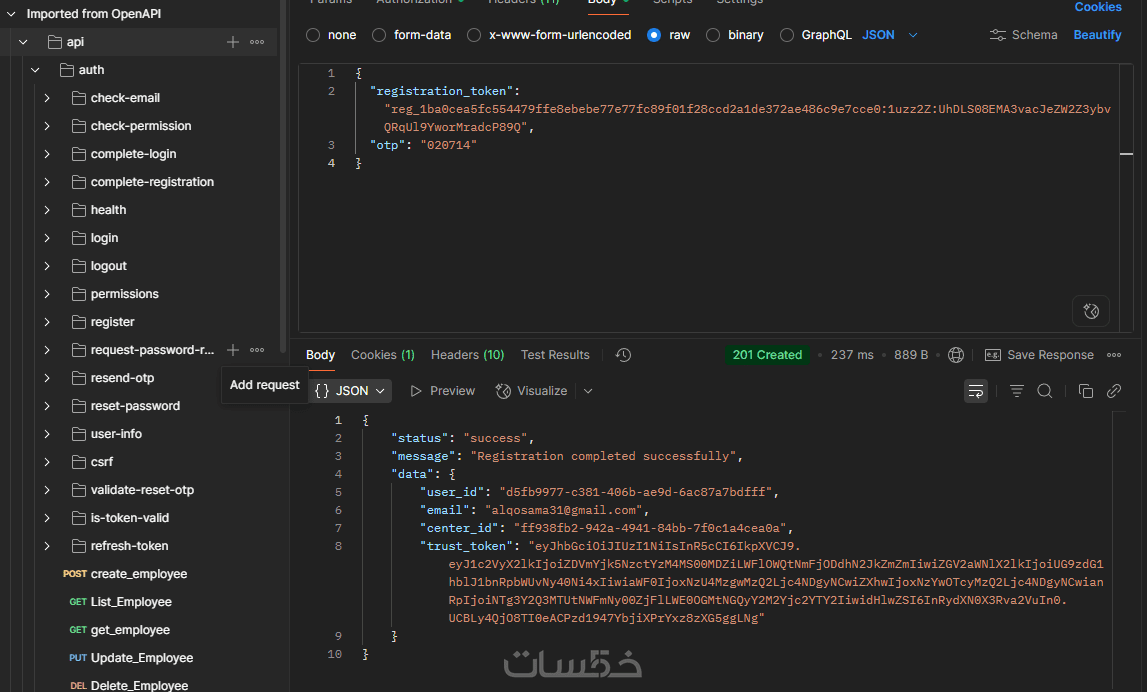Image resolution: width=1147 pixels, height=692 pixels.
Task: Click the 889 B response size
Action: pyautogui.click(x=911, y=355)
